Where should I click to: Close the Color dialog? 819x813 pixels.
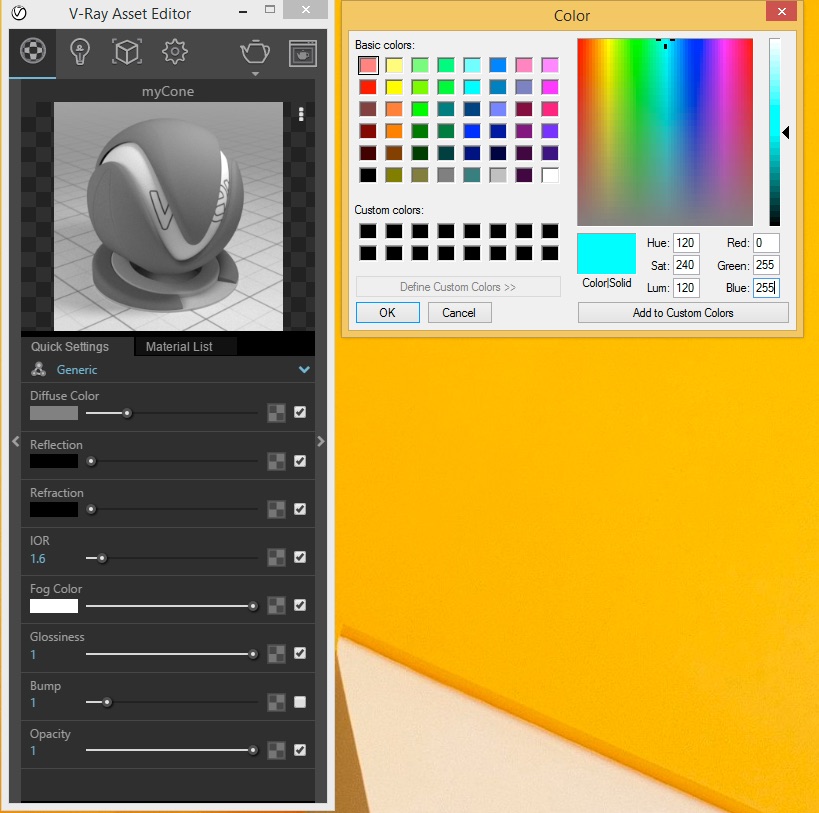coord(781,11)
